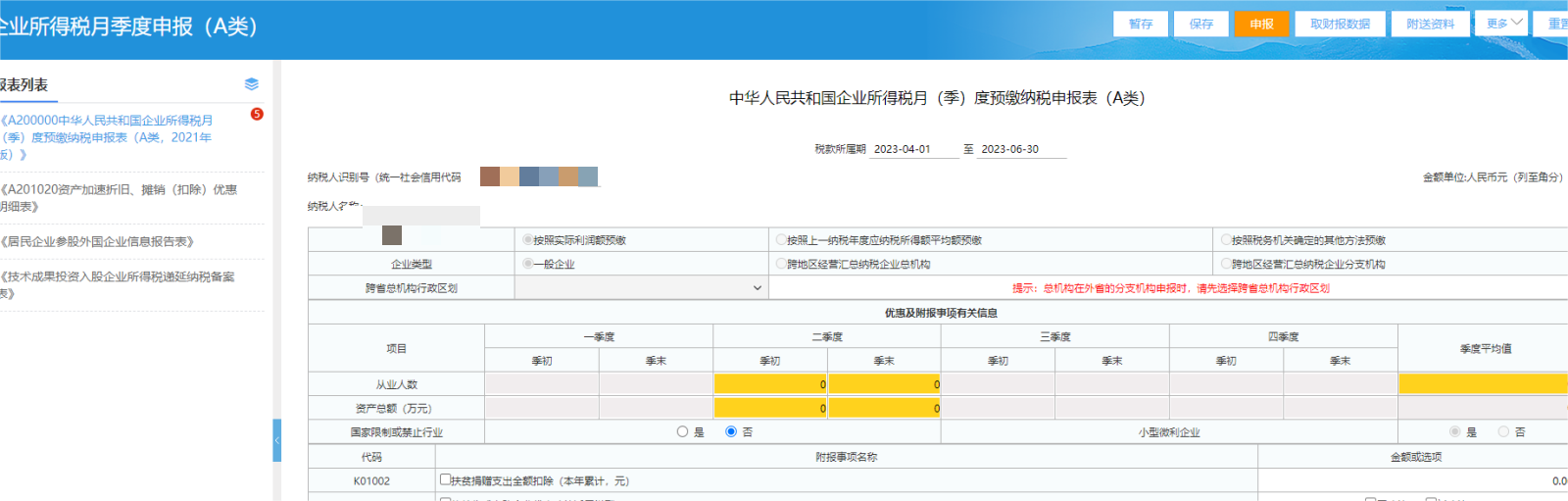Screen dimensions: 1568x501
Task: Submit using the orange 申报 button
Action: pyautogui.click(x=1261, y=24)
